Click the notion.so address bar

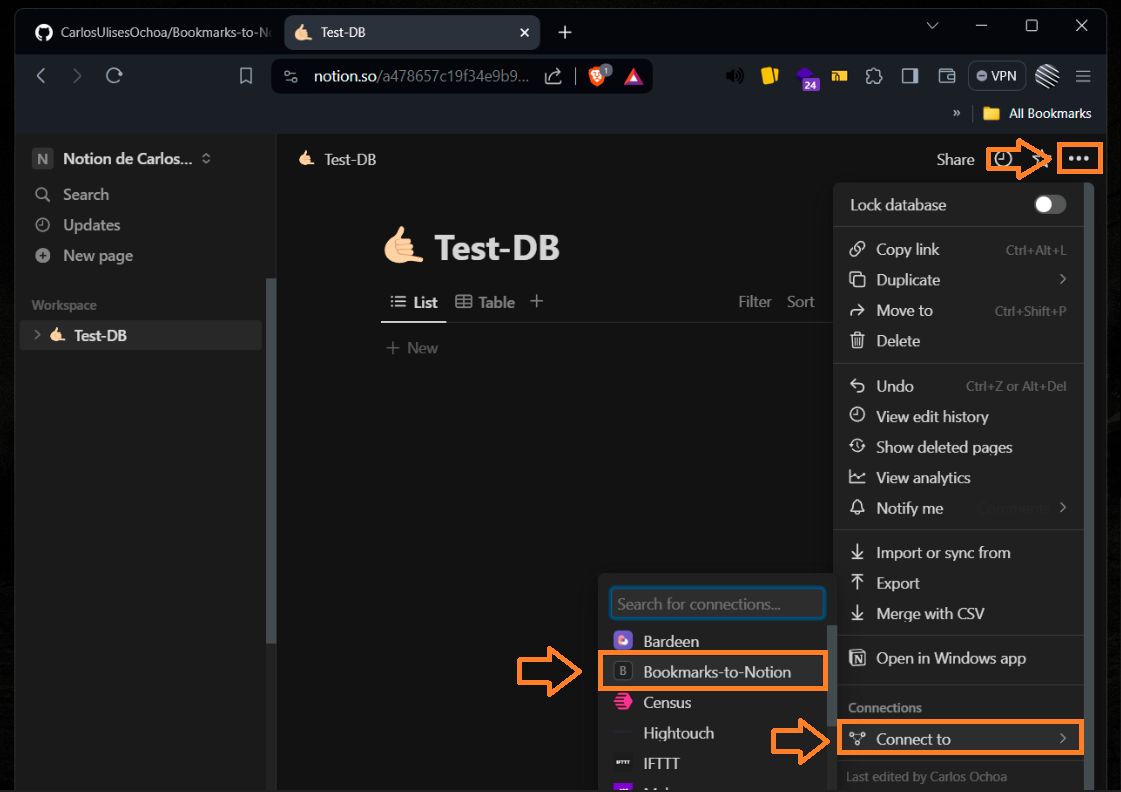tap(421, 76)
